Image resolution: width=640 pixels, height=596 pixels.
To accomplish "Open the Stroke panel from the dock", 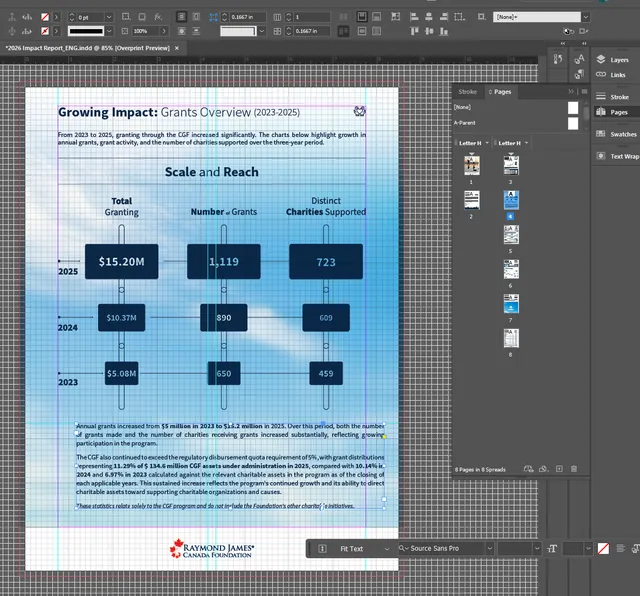I will (612, 97).
